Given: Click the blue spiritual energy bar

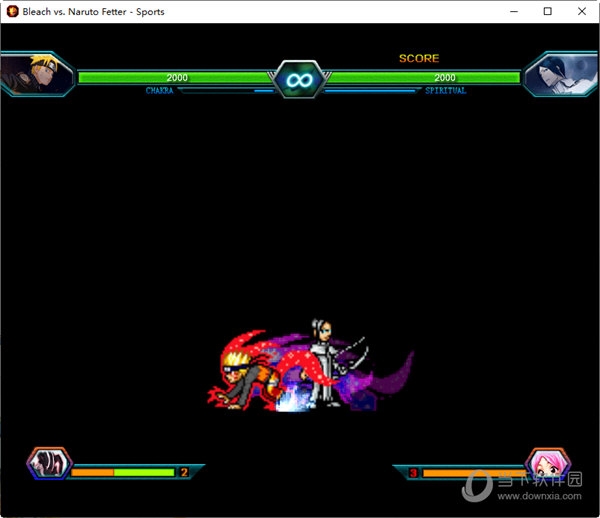Looking at the screenshot, I should (370, 91).
